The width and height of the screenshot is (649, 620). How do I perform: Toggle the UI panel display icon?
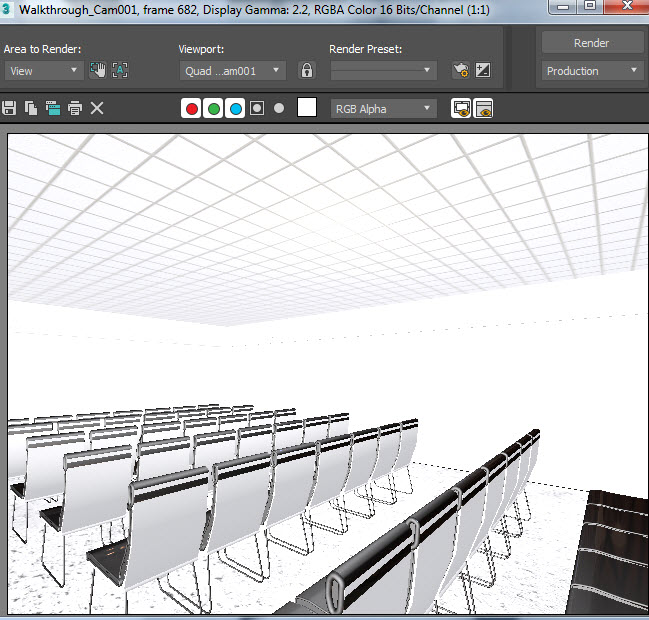click(x=483, y=109)
